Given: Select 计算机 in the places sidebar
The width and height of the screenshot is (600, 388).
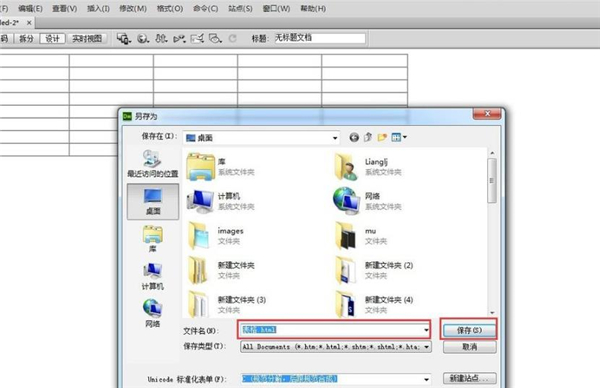Looking at the screenshot, I should [153, 276].
